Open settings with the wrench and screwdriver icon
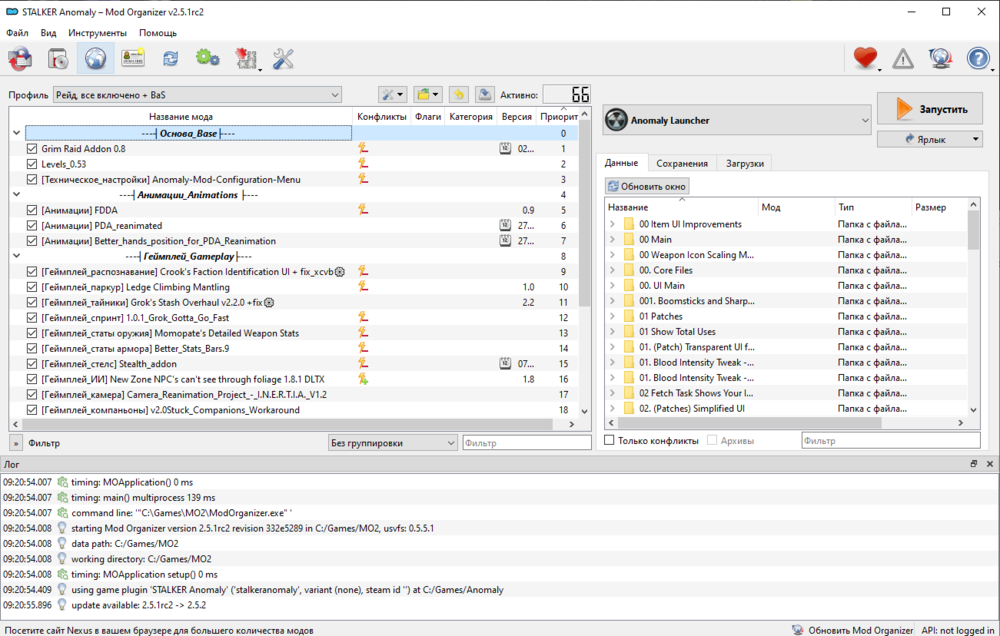 click(x=283, y=59)
